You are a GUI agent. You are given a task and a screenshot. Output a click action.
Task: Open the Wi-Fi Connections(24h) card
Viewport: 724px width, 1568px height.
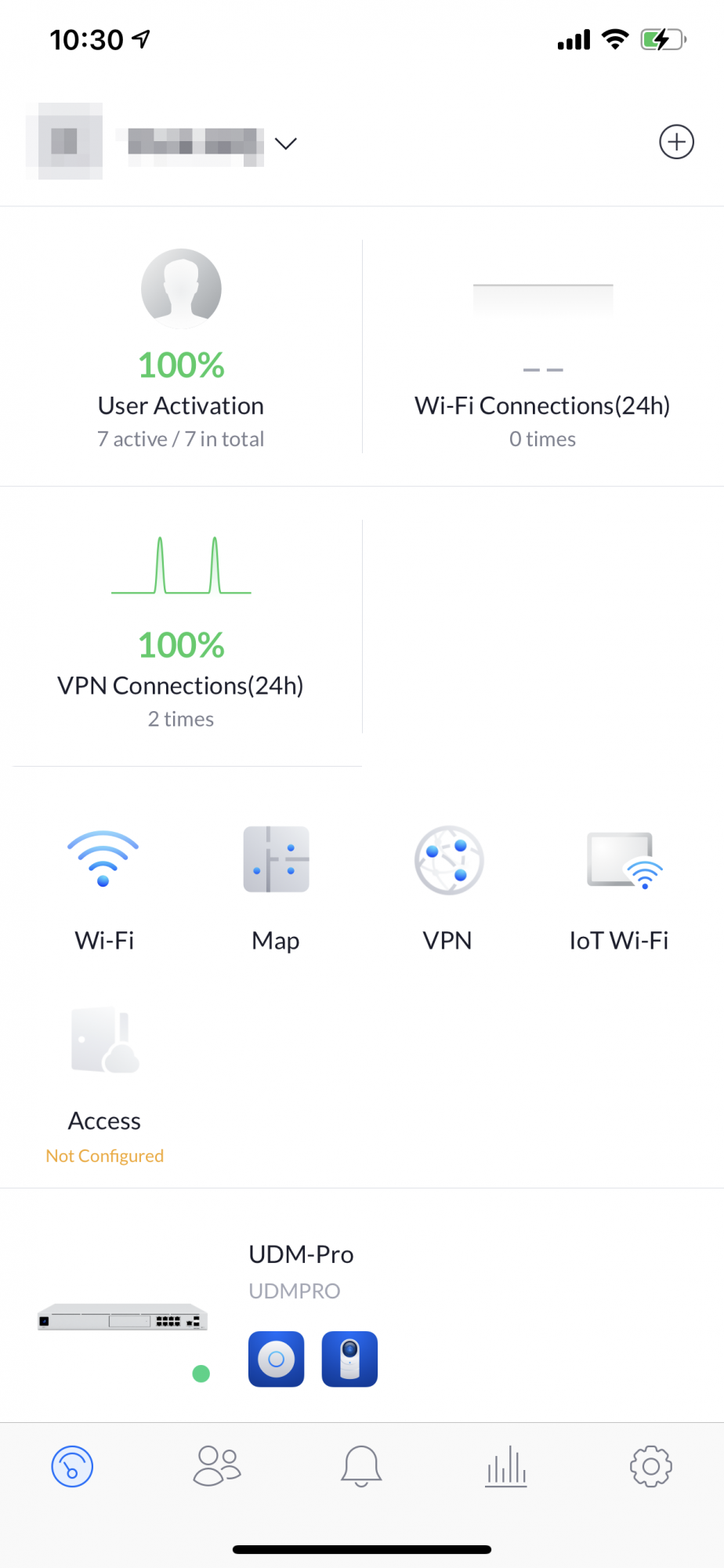coord(542,349)
